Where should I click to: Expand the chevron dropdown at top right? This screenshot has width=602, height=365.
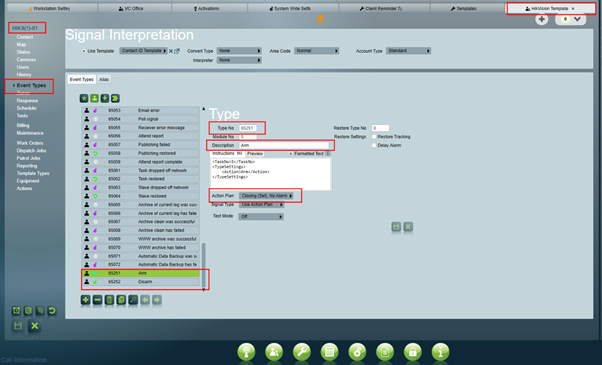[577, 19]
